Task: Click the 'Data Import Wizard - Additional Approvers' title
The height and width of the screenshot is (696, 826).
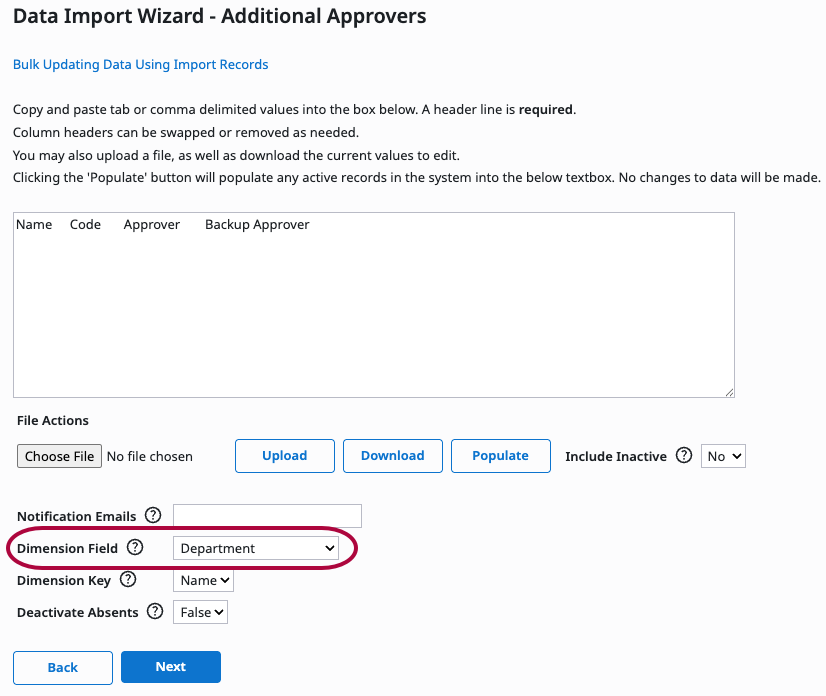Action: 219,16
